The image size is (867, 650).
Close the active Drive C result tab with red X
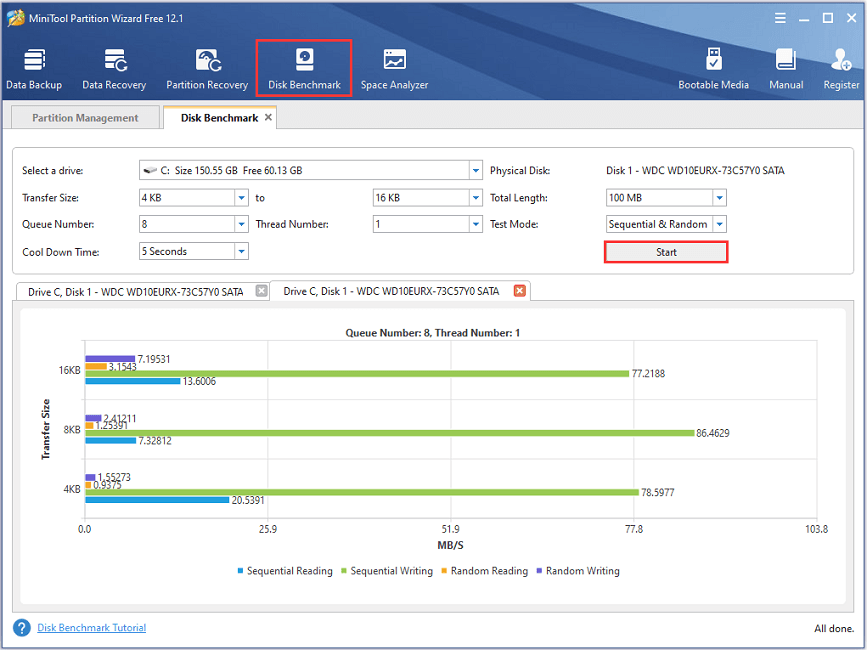click(x=519, y=291)
